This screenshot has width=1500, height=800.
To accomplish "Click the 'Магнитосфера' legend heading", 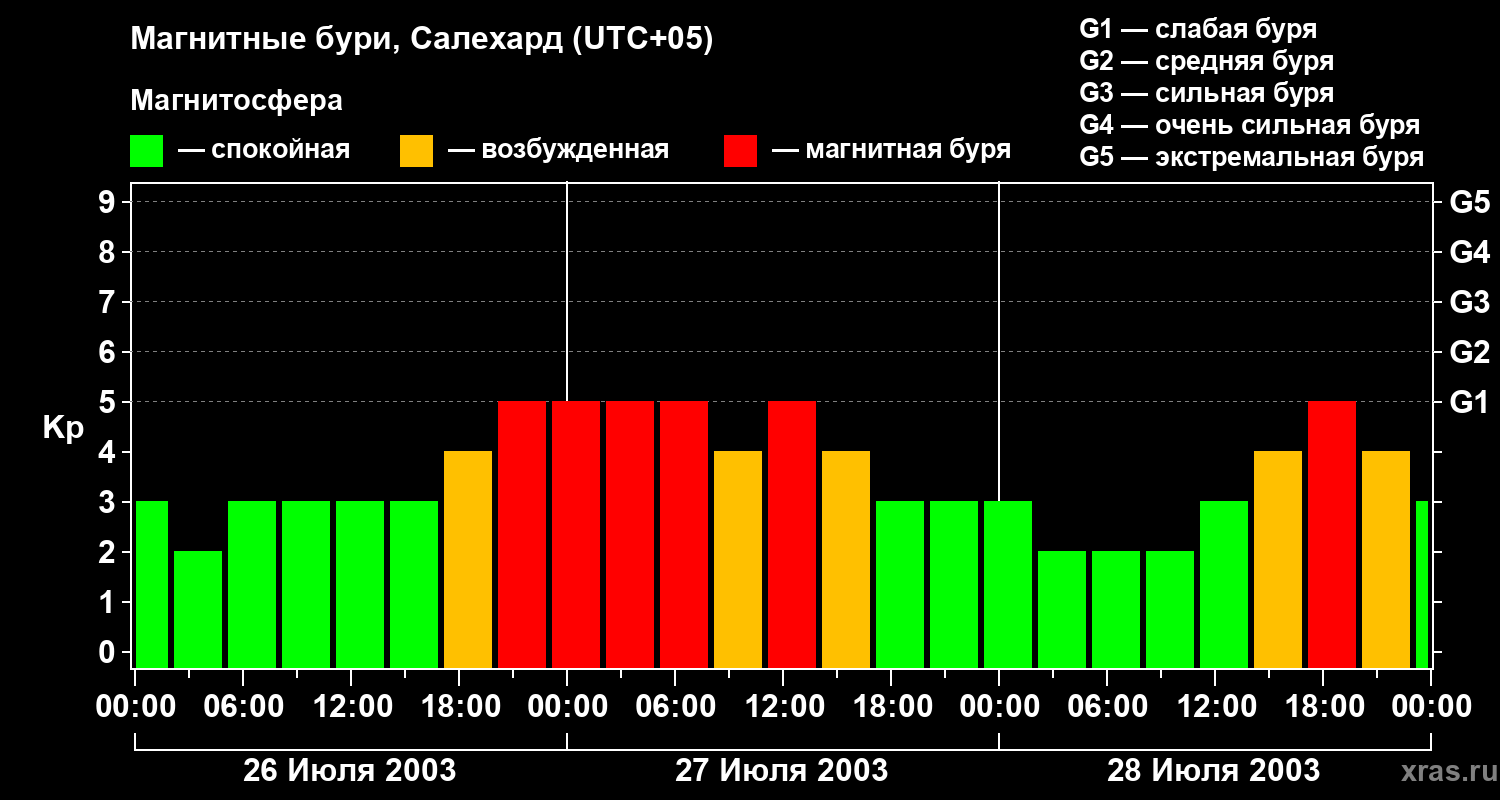I will 237,101.
